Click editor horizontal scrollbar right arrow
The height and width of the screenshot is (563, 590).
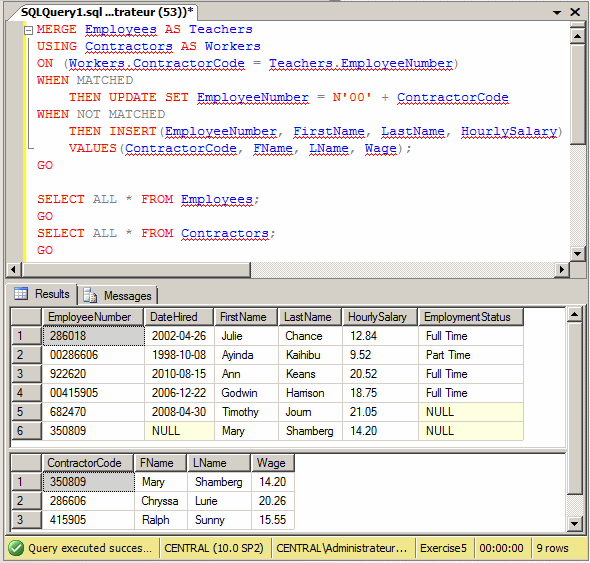pos(562,269)
